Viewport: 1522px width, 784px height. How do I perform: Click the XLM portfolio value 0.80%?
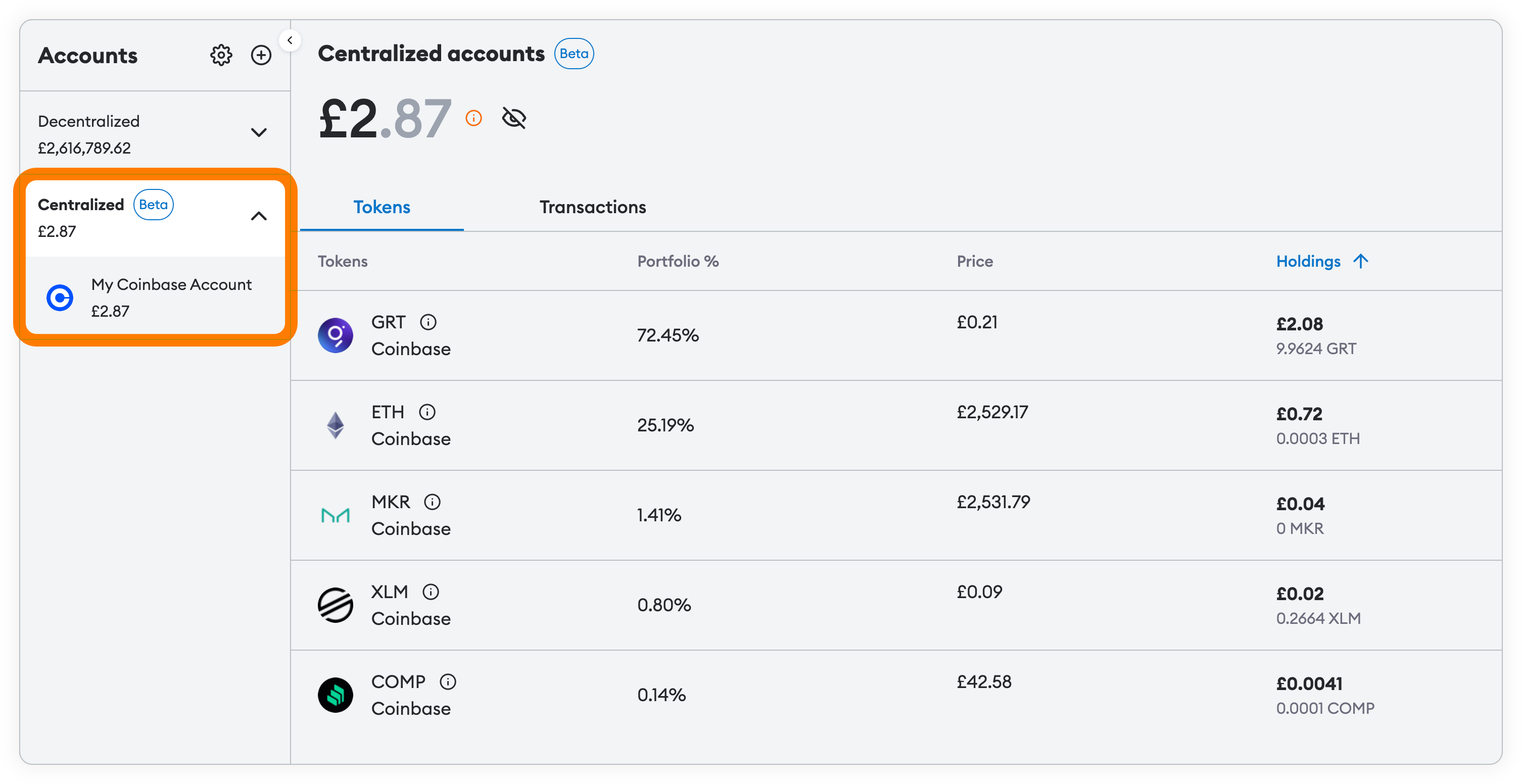tap(663, 604)
